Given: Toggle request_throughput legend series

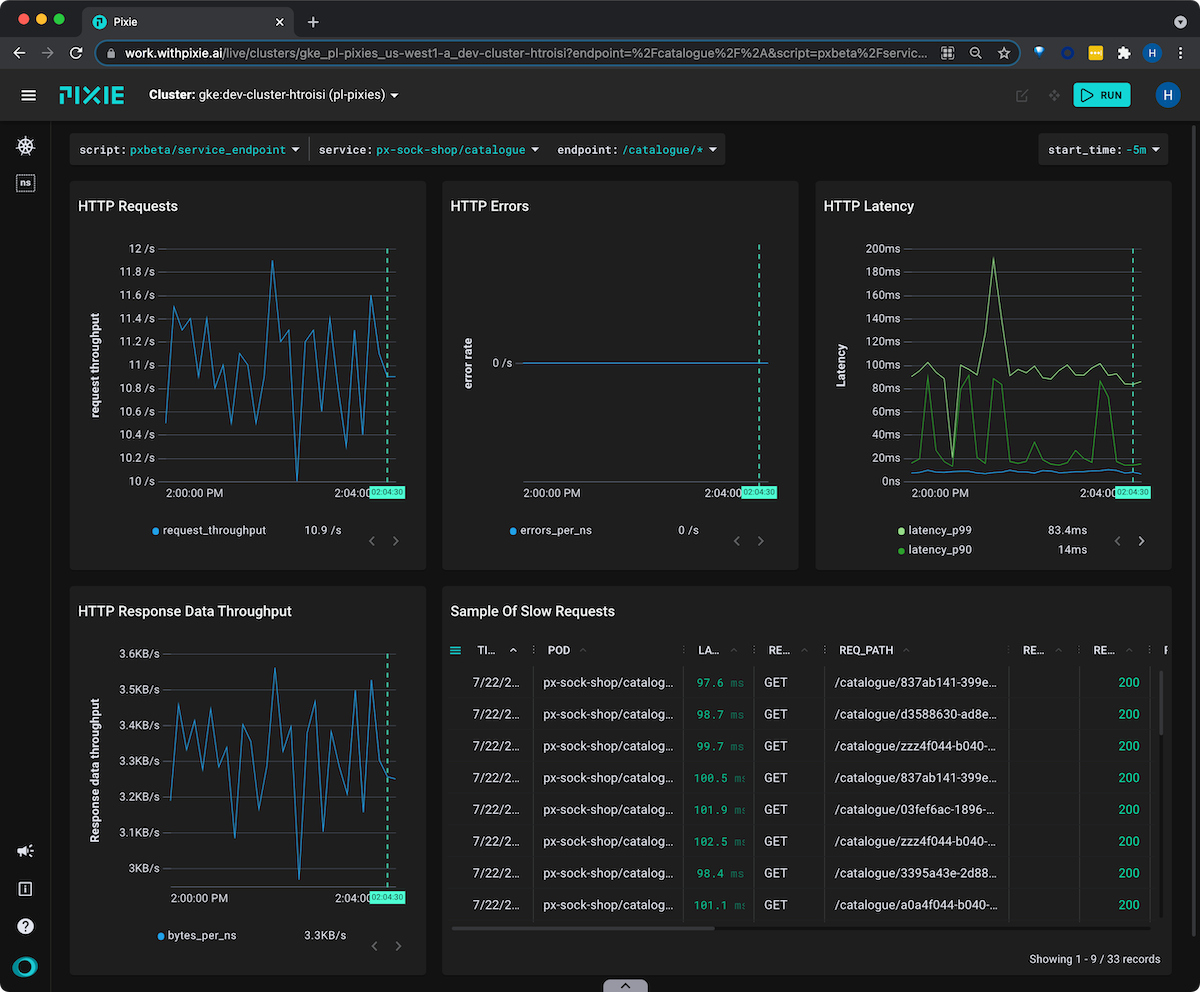Looking at the screenshot, I should (214, 530).
